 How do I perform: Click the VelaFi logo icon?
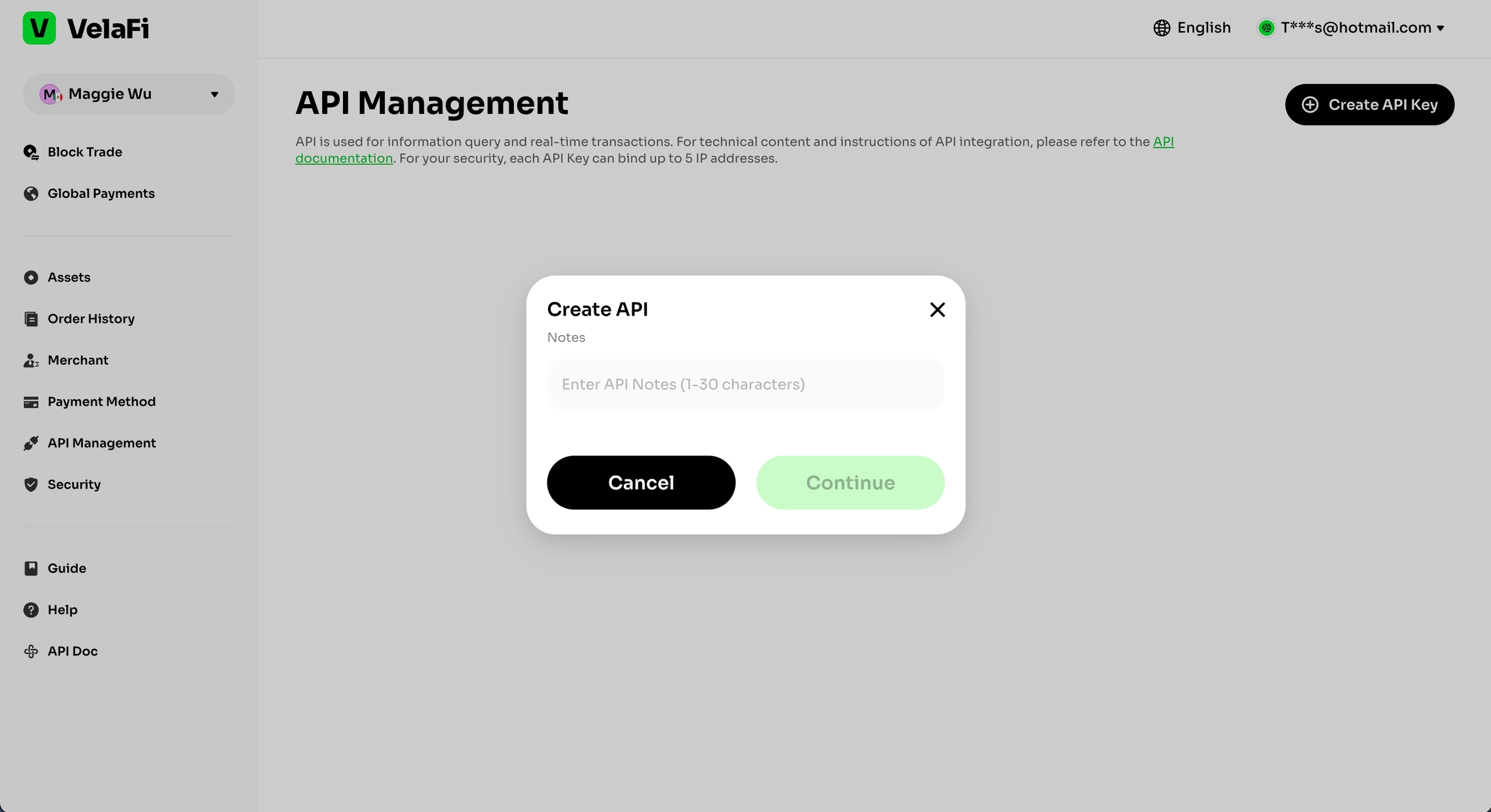[x=39, y=28]
